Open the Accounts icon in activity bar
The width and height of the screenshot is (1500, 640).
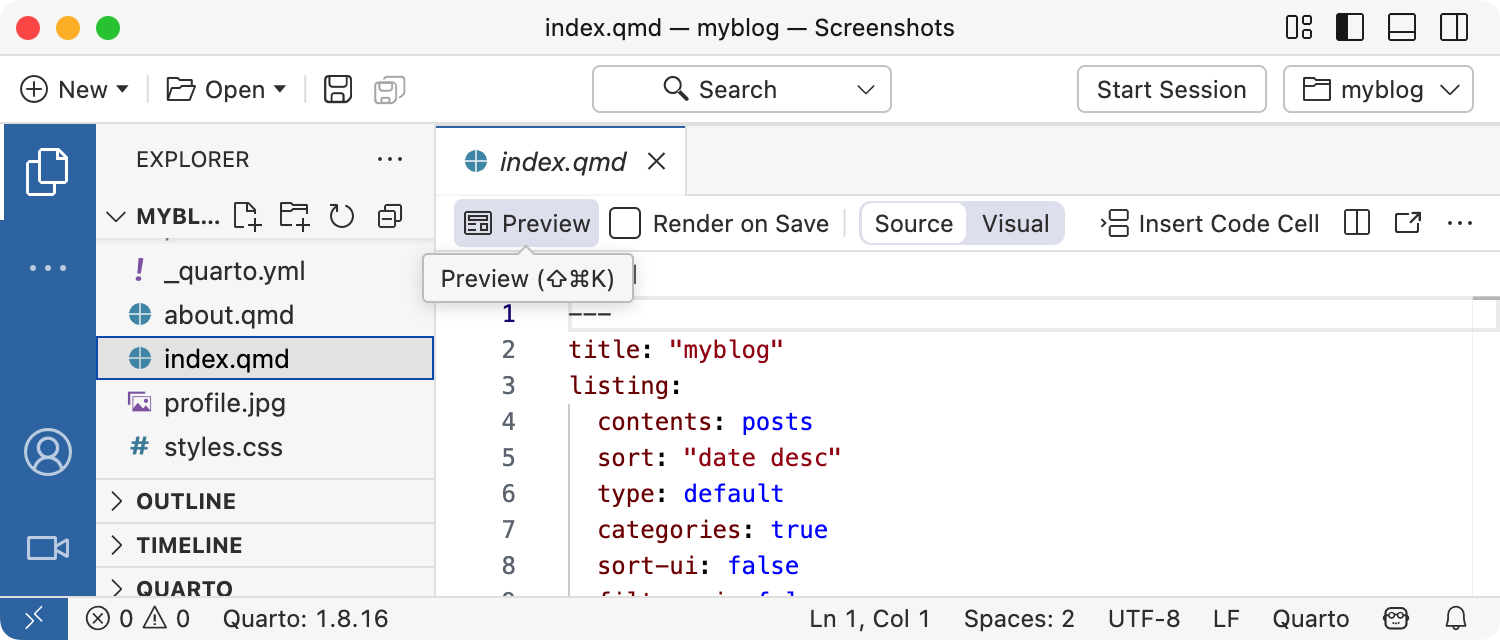pos(47,452)
